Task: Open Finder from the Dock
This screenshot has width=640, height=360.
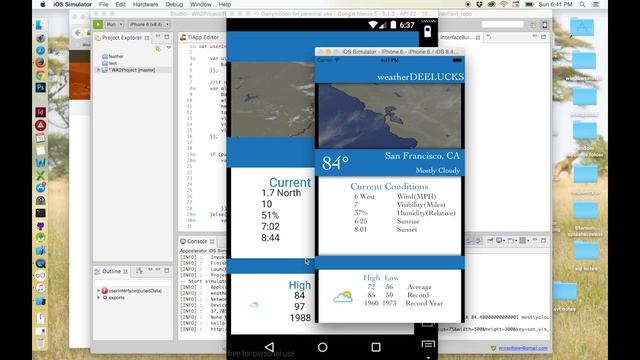Action: click(x=40, y=25)
